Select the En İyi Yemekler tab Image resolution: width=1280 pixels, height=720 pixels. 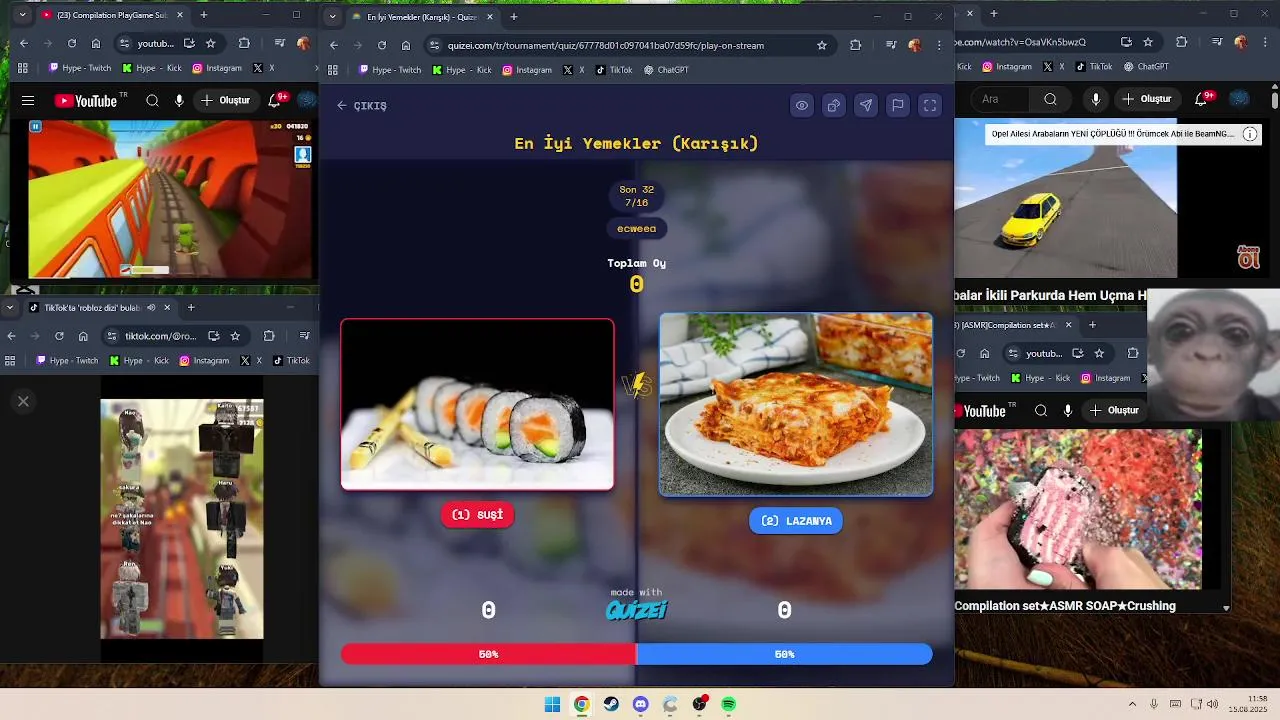(x=423, y=16)
